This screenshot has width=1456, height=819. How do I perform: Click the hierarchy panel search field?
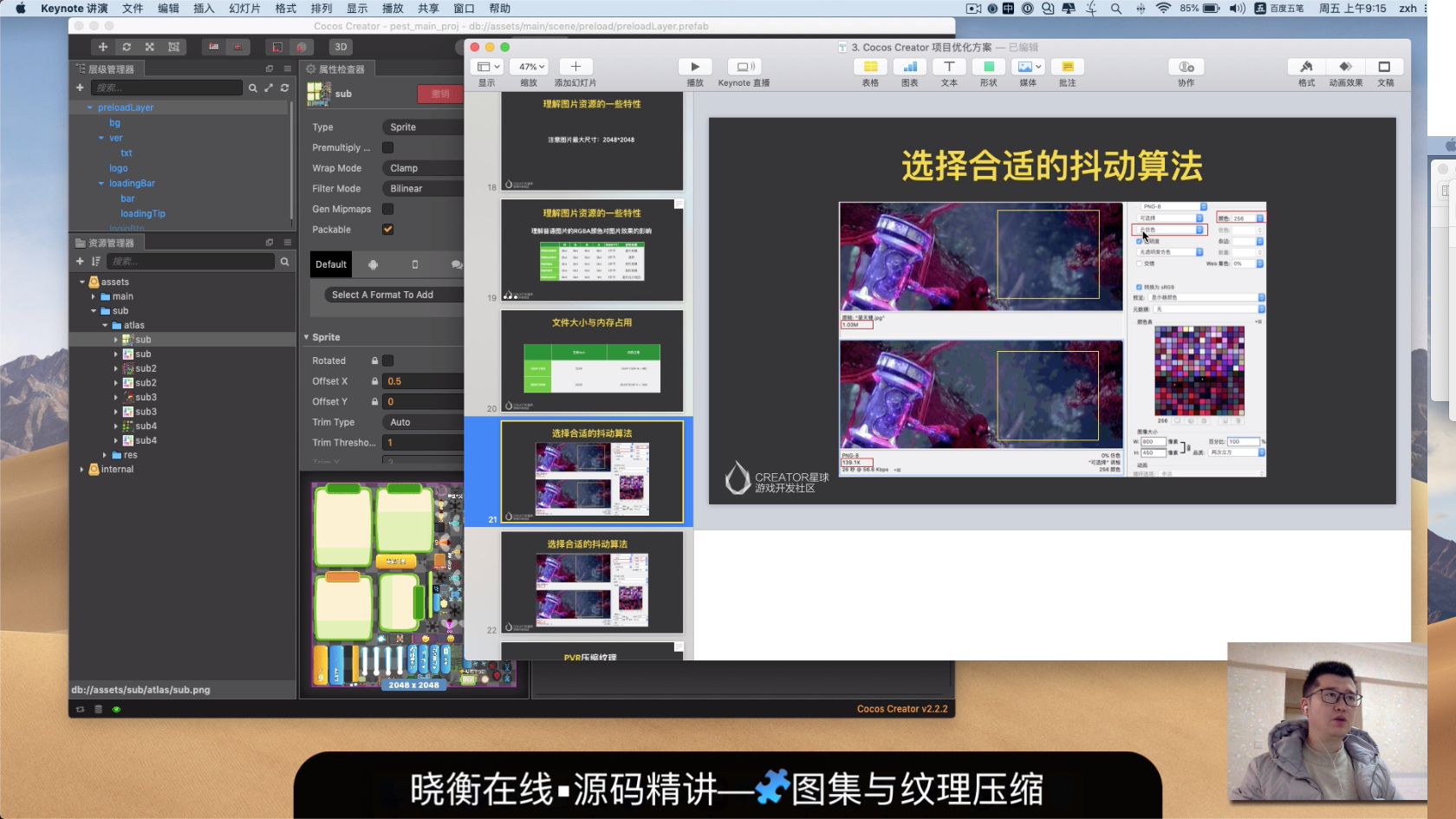(x=166, y=88)
